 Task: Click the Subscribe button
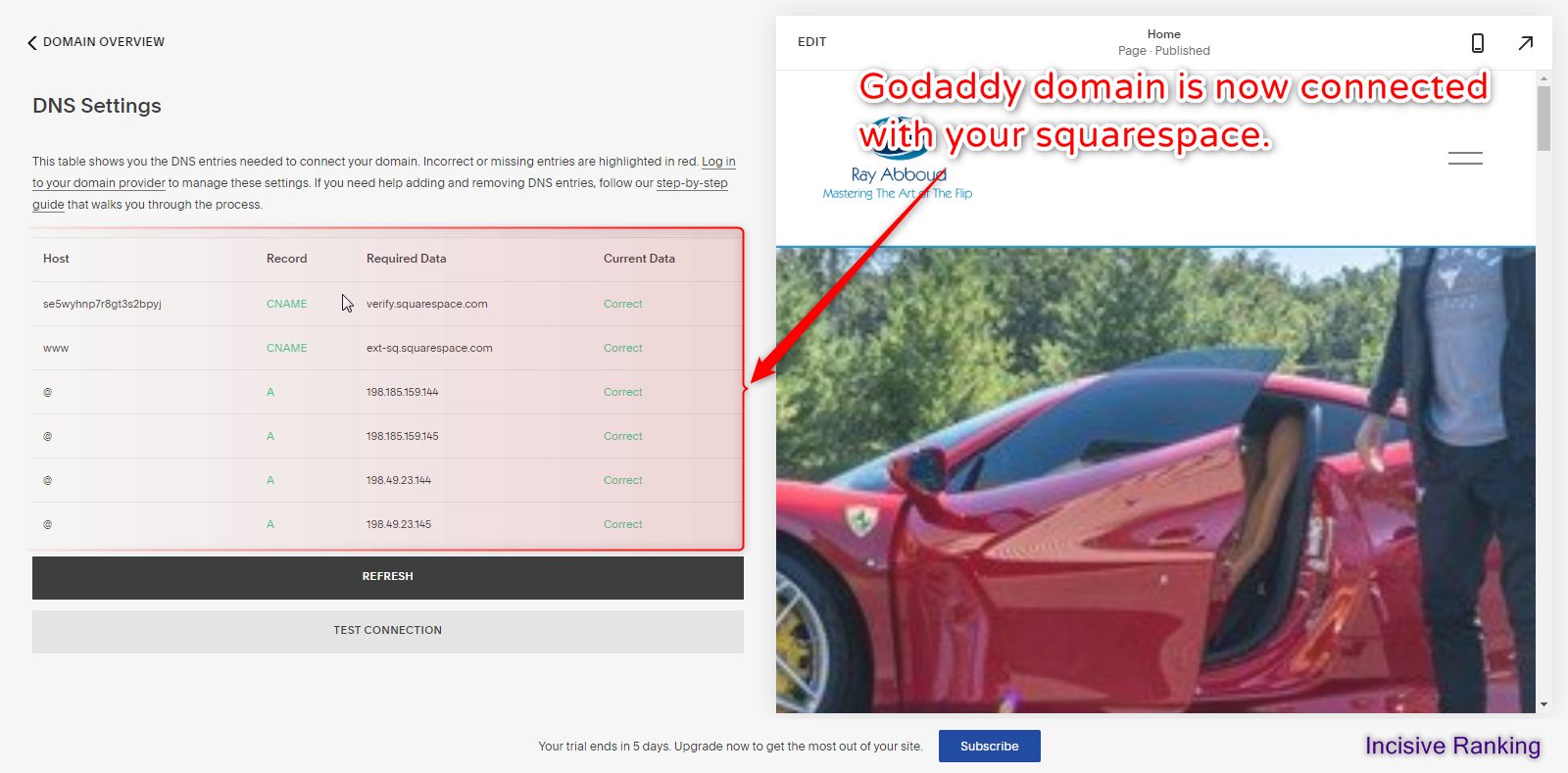[990, 747]
